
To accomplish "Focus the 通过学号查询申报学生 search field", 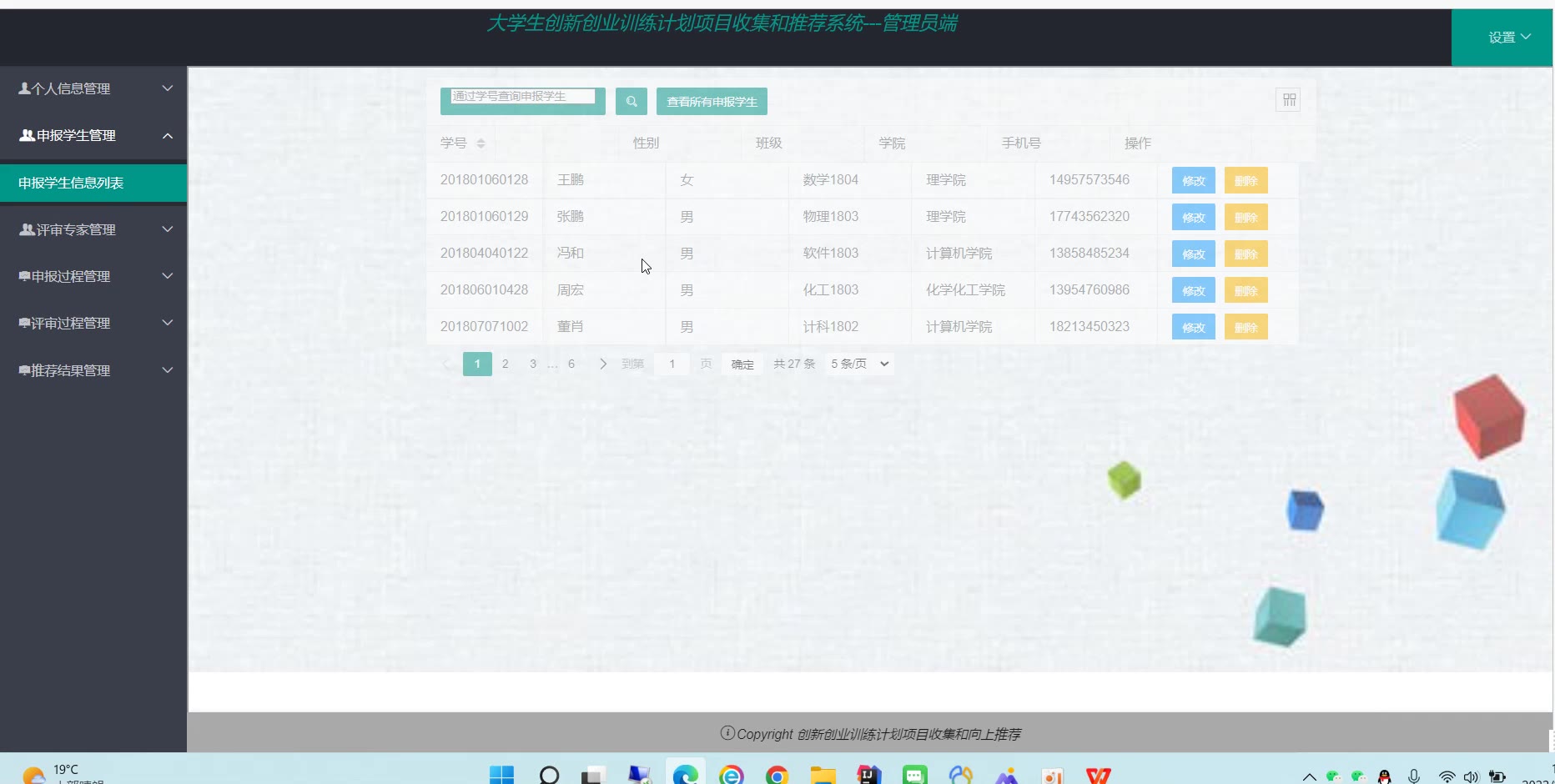I will point(523,97).
